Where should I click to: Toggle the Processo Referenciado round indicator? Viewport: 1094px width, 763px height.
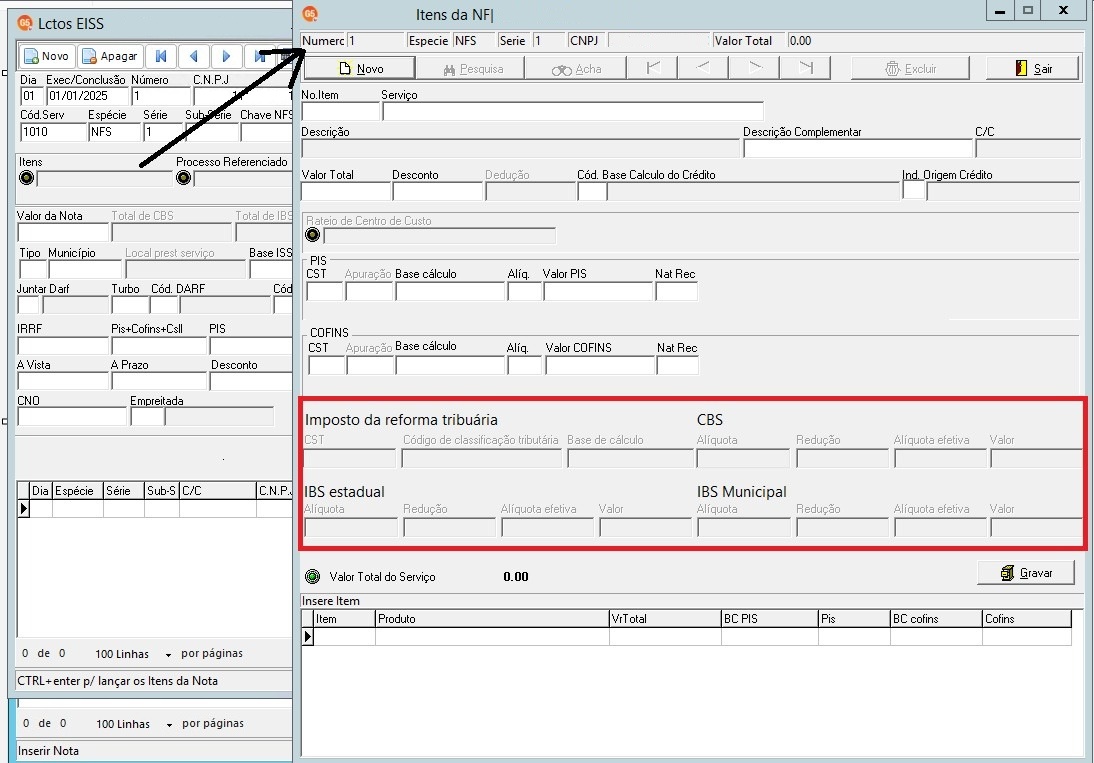click(x=183, y=178)
